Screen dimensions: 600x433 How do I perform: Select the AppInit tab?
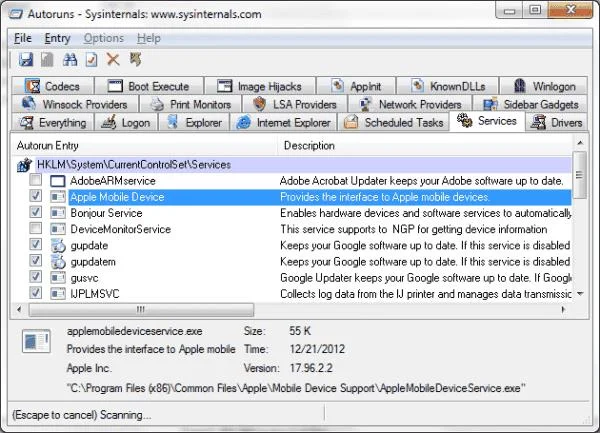[356, 86]
